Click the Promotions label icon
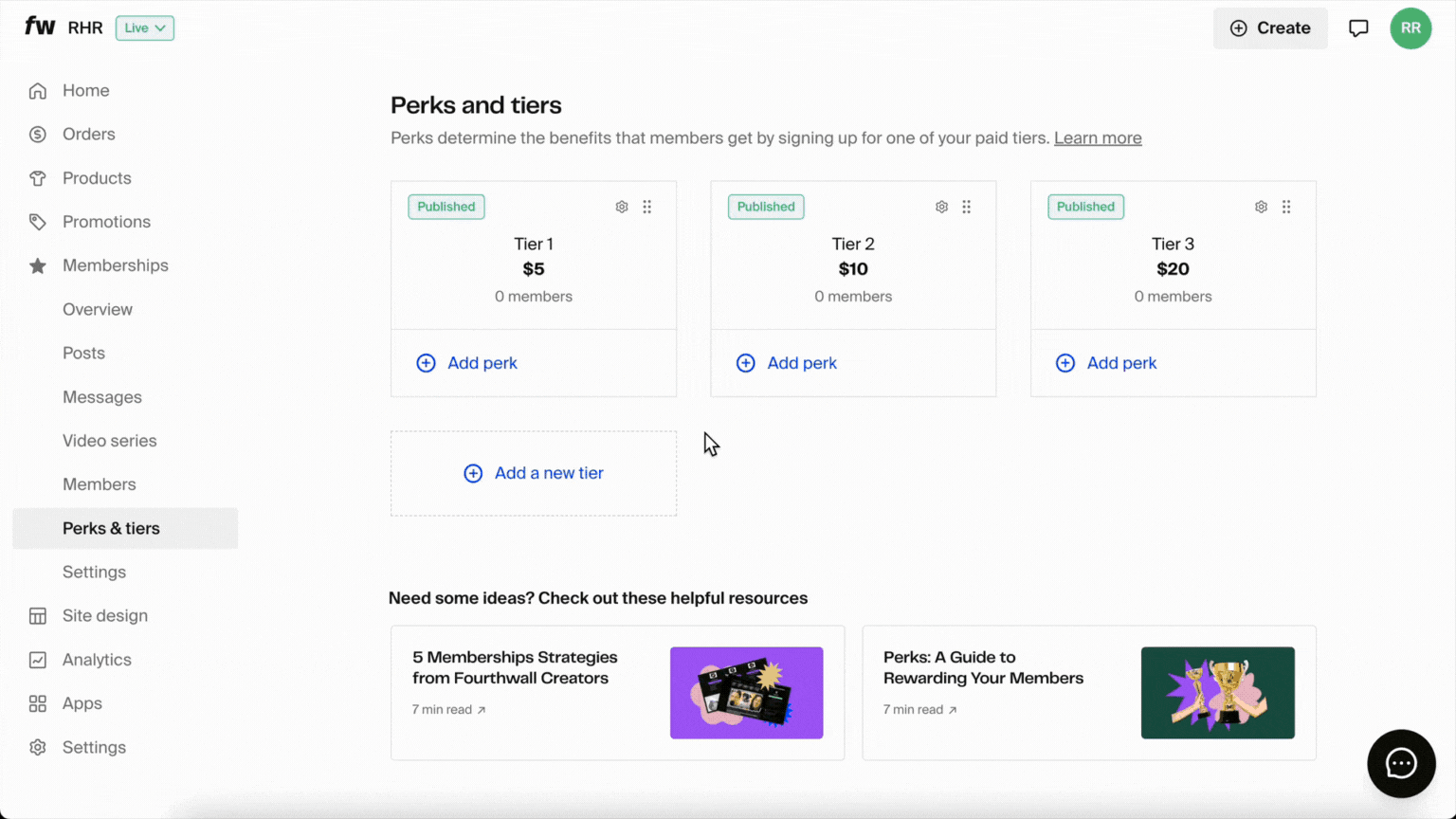This screenshot has height=819, width=1456. click(38, 221)
